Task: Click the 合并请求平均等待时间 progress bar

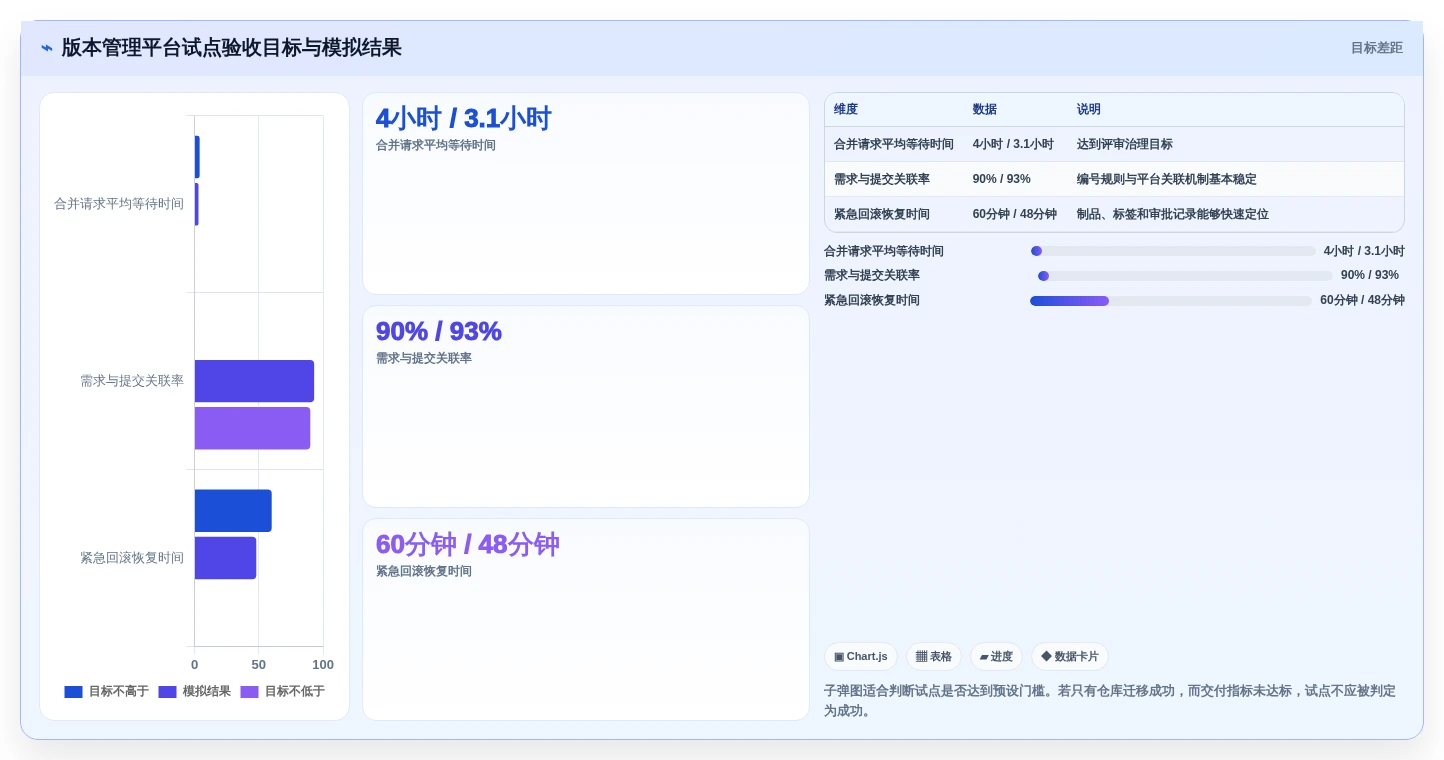Action: (x=1173, y=251)
